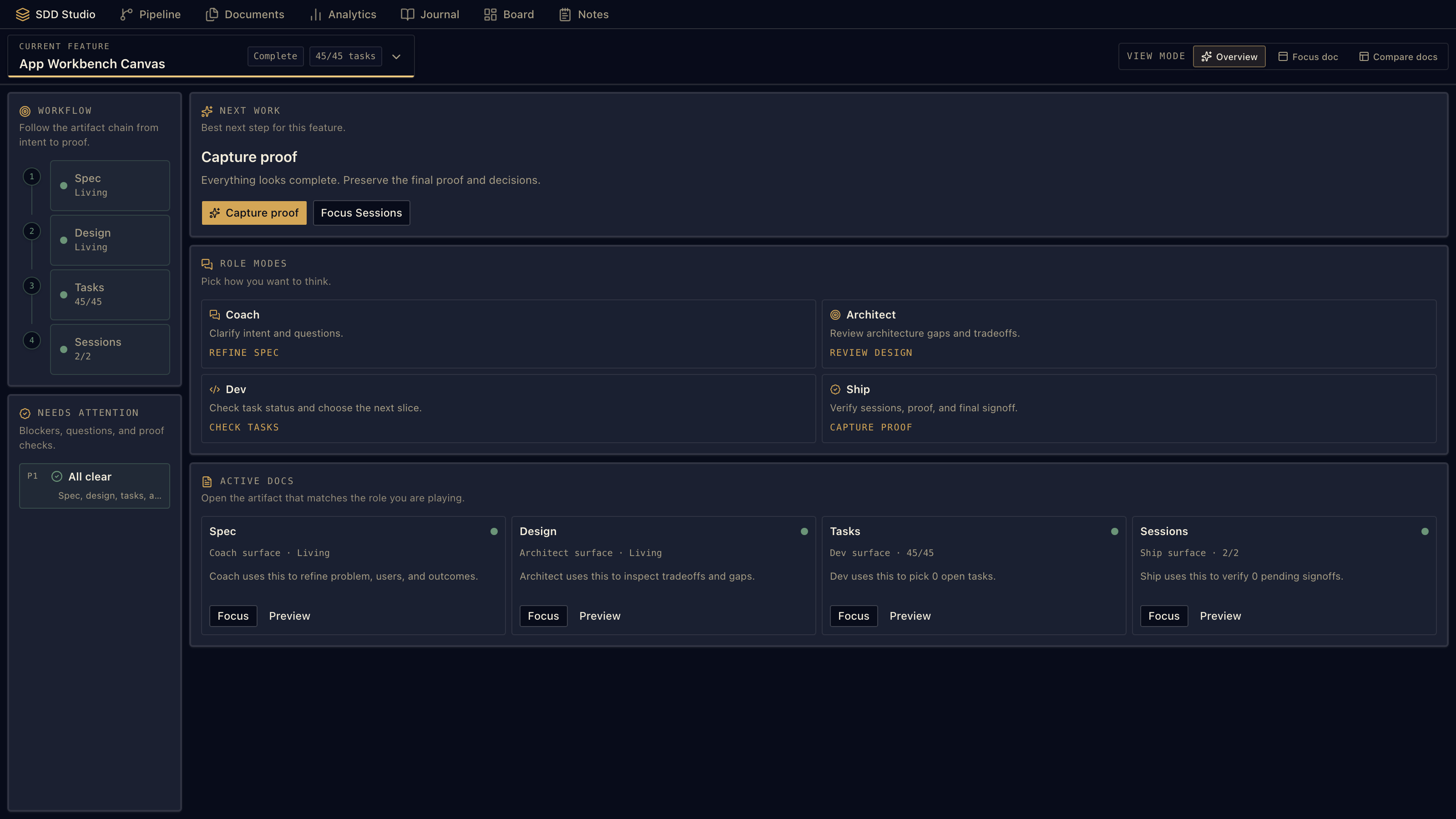Click Preview on the Sessions doc card
The width and height of the screenshot is (1456, 819).
(x=1220, y=616)
